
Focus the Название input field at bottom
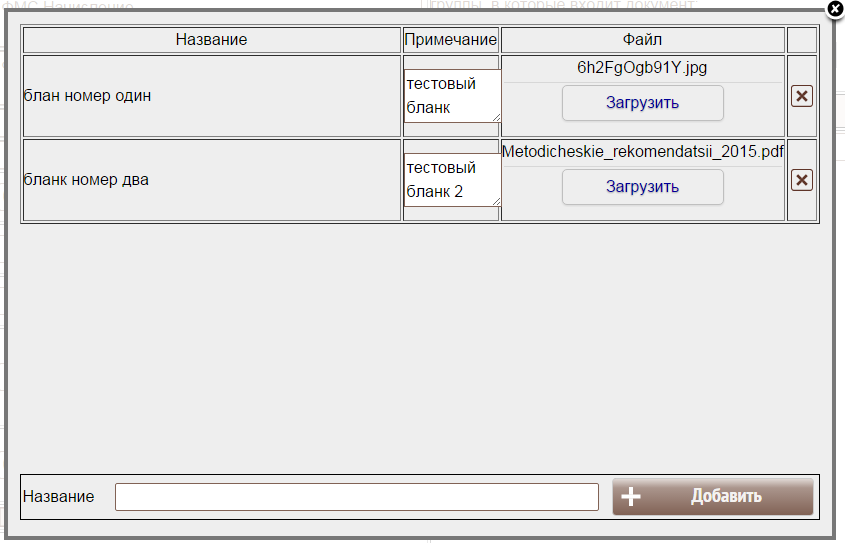coord(356,497)
